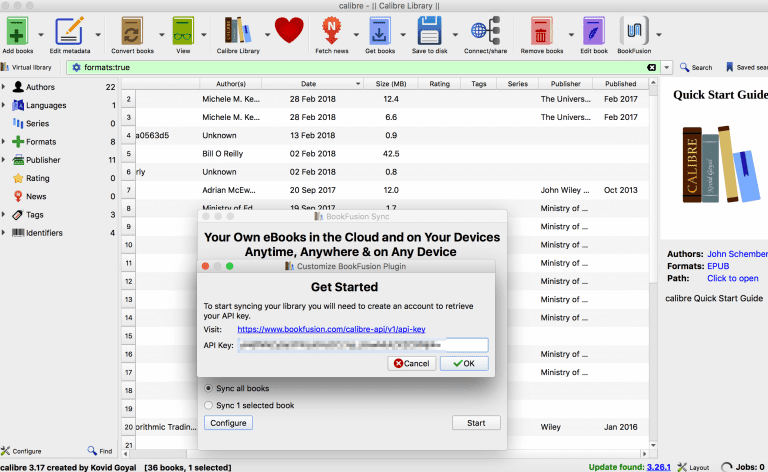Select the Series item in tag browser
The width and height of the screenshot is (768, 472).
37,123
